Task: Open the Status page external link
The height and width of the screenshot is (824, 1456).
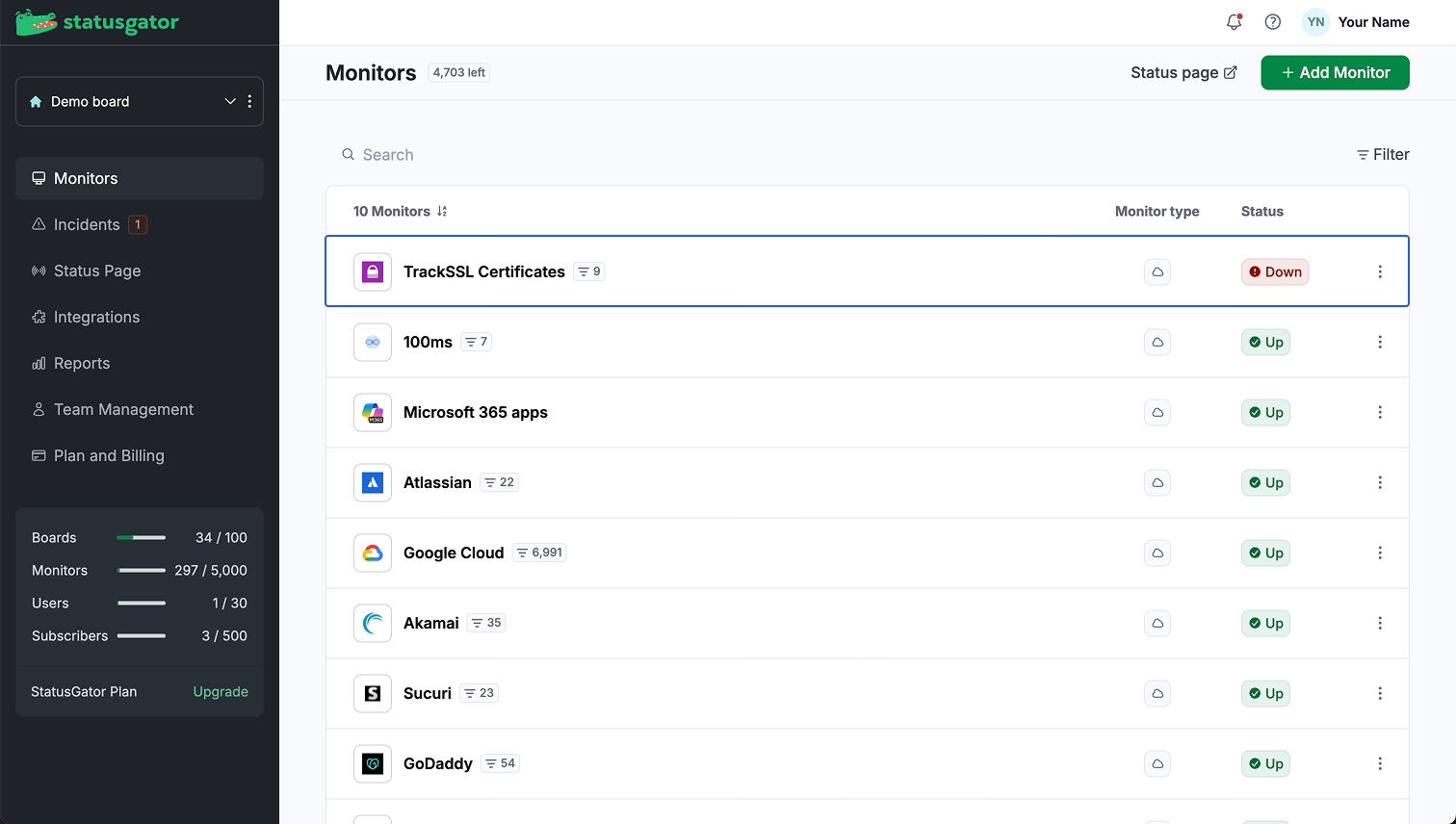Action: pos(1183,72)
